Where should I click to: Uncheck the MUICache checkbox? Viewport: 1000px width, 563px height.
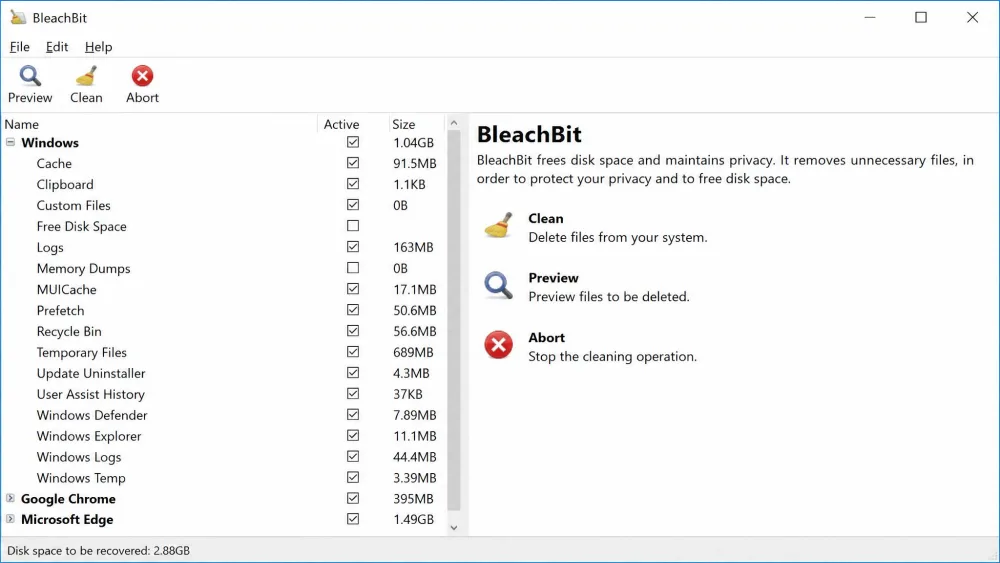click(x=353, y=289)
